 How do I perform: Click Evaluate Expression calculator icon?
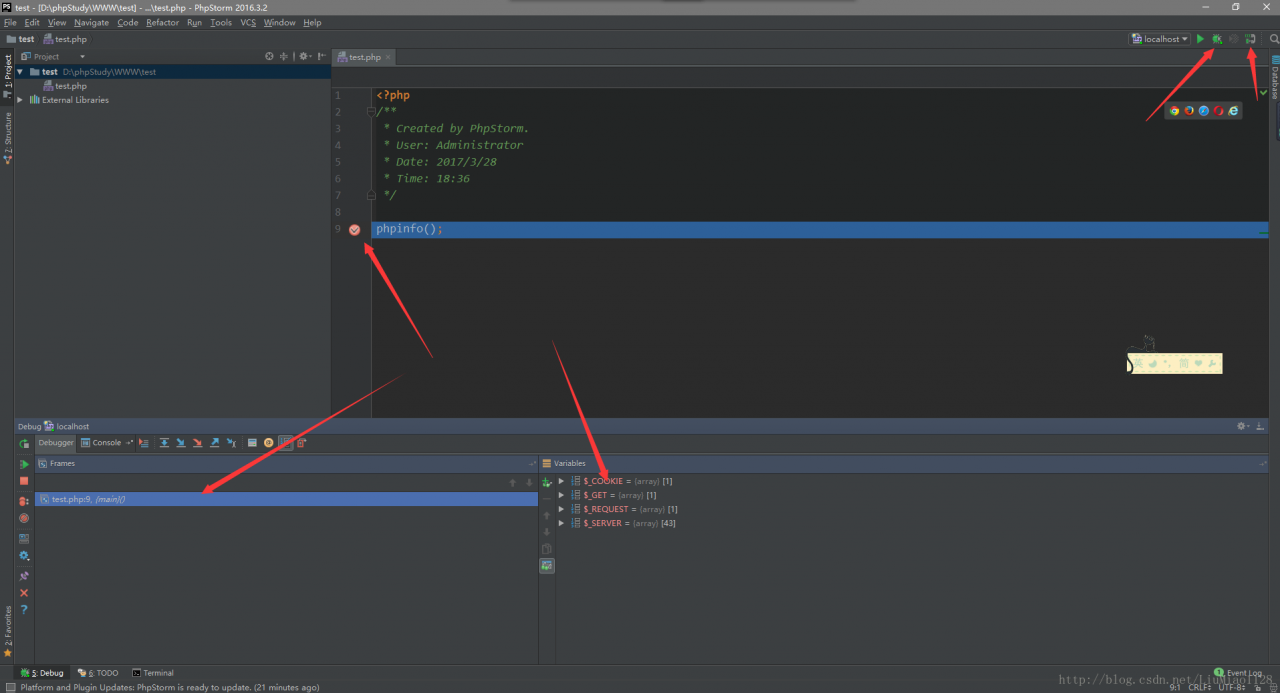pyautogui.click(x=252, y=442)
